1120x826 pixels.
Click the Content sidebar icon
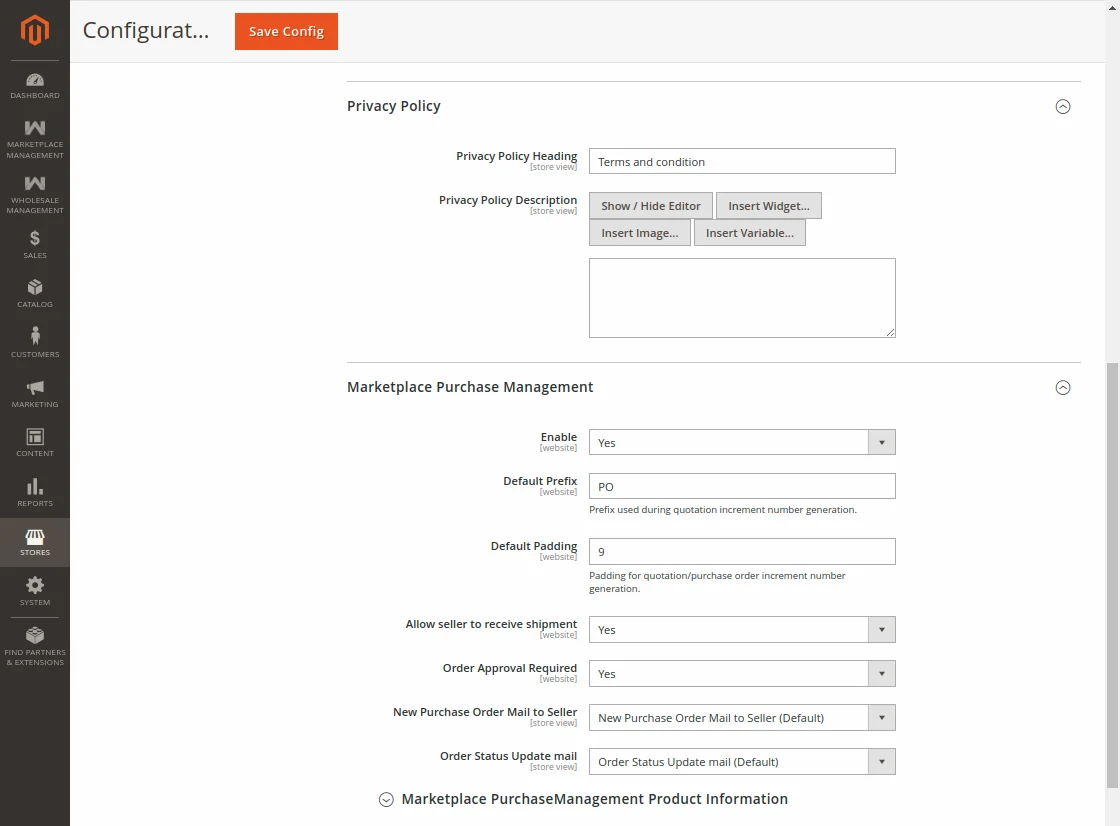pyautogui.click(x=35, y=440)
